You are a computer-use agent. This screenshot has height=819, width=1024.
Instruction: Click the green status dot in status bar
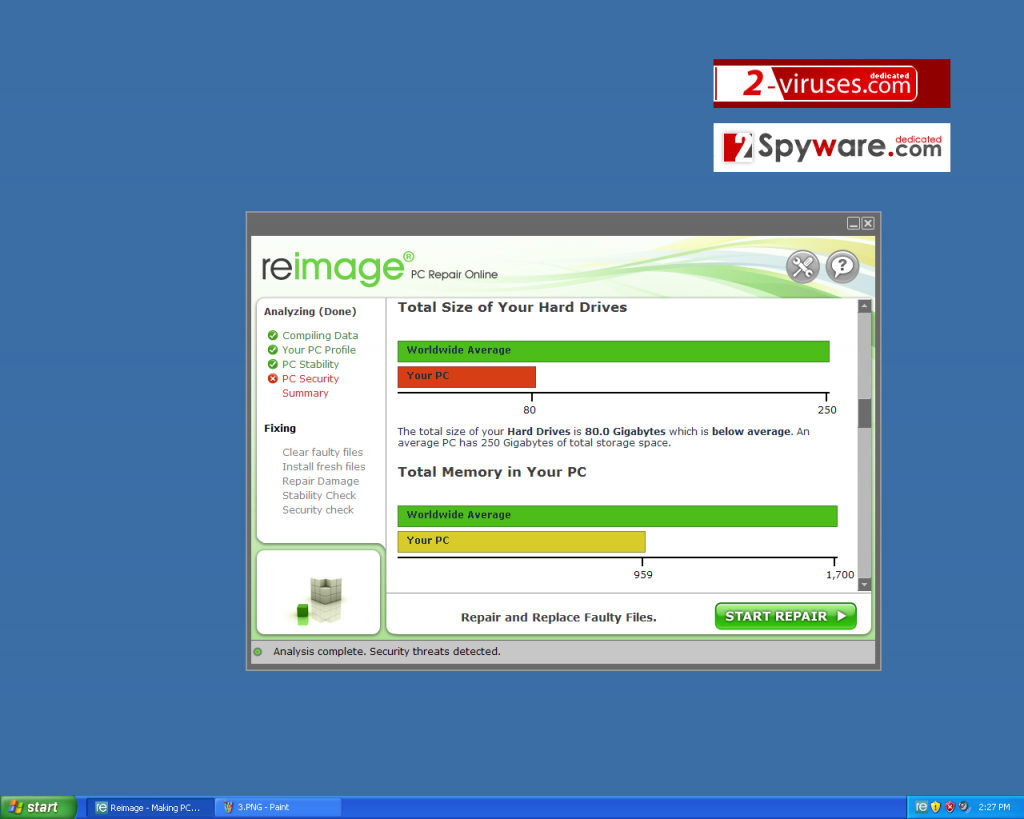(258, 652)
